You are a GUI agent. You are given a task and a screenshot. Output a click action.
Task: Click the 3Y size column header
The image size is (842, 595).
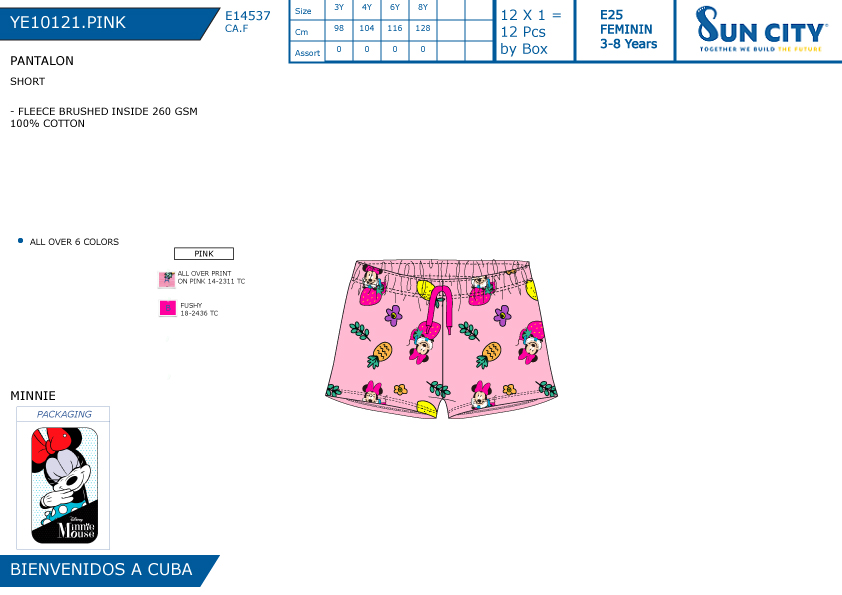click(x=339, y=8)
